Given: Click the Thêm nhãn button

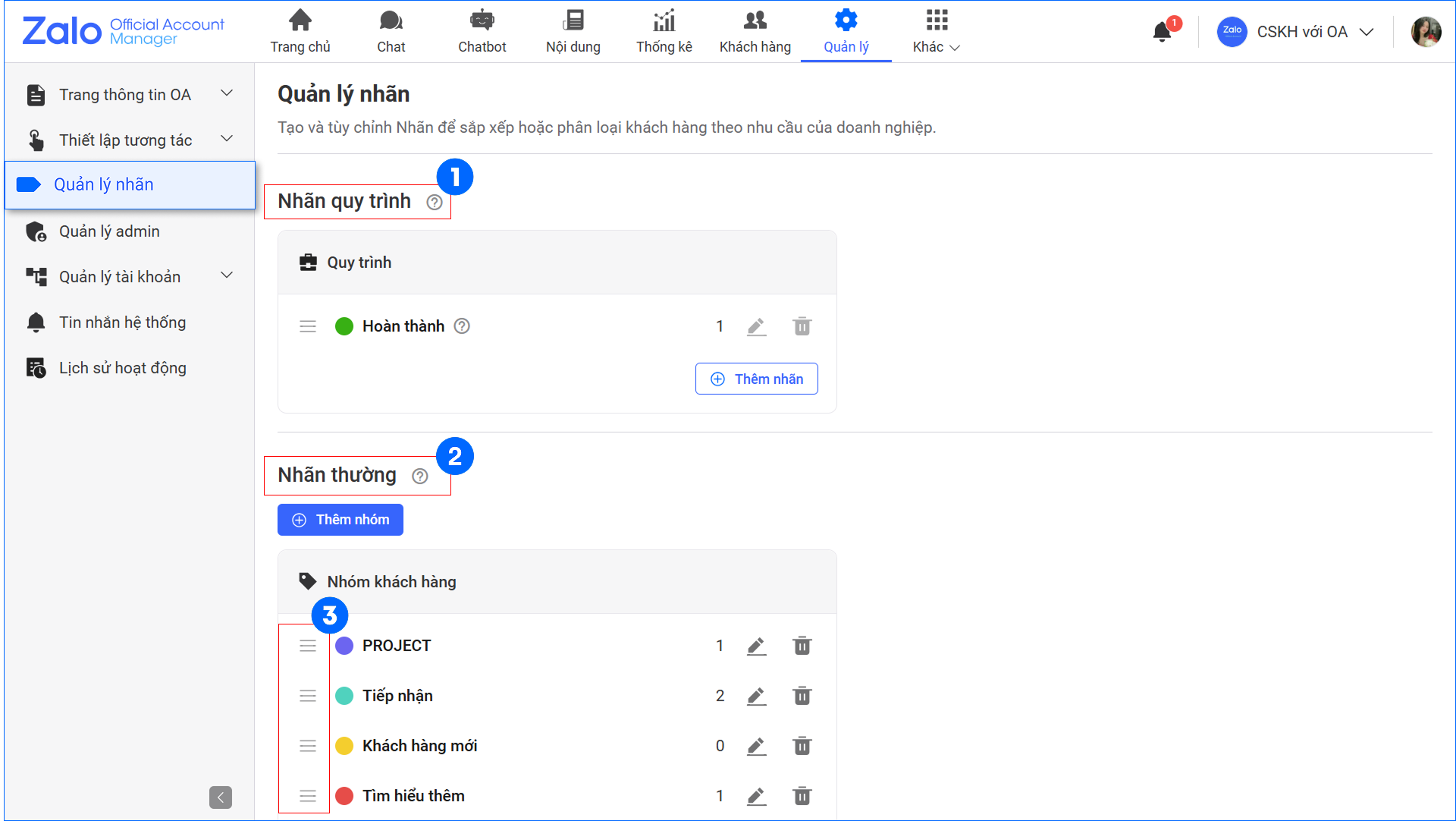Looking at the screenshot, I should coord(756,379).
